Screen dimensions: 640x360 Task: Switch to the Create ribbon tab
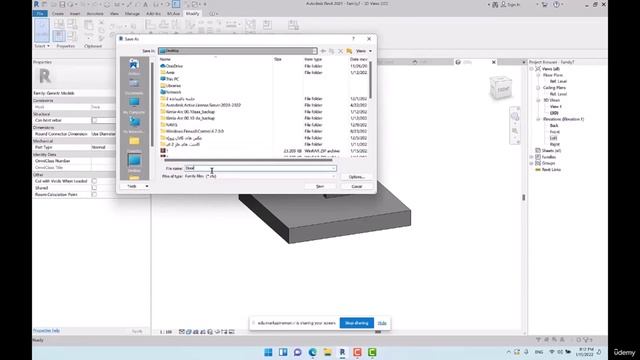tap(58, 13)
